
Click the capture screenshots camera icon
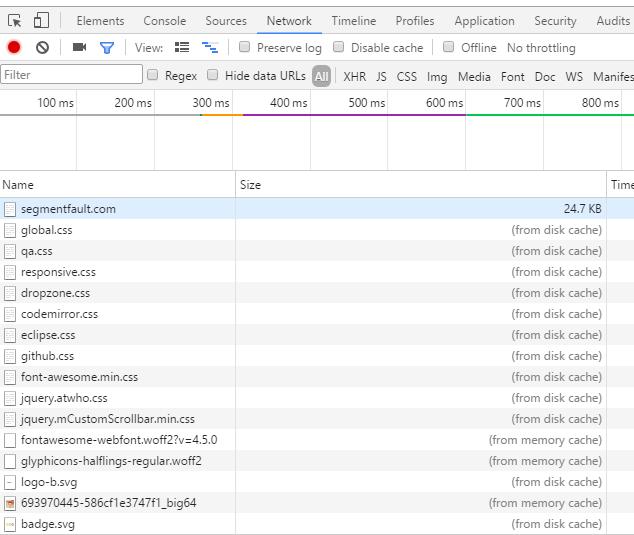[x=79, y=47]
